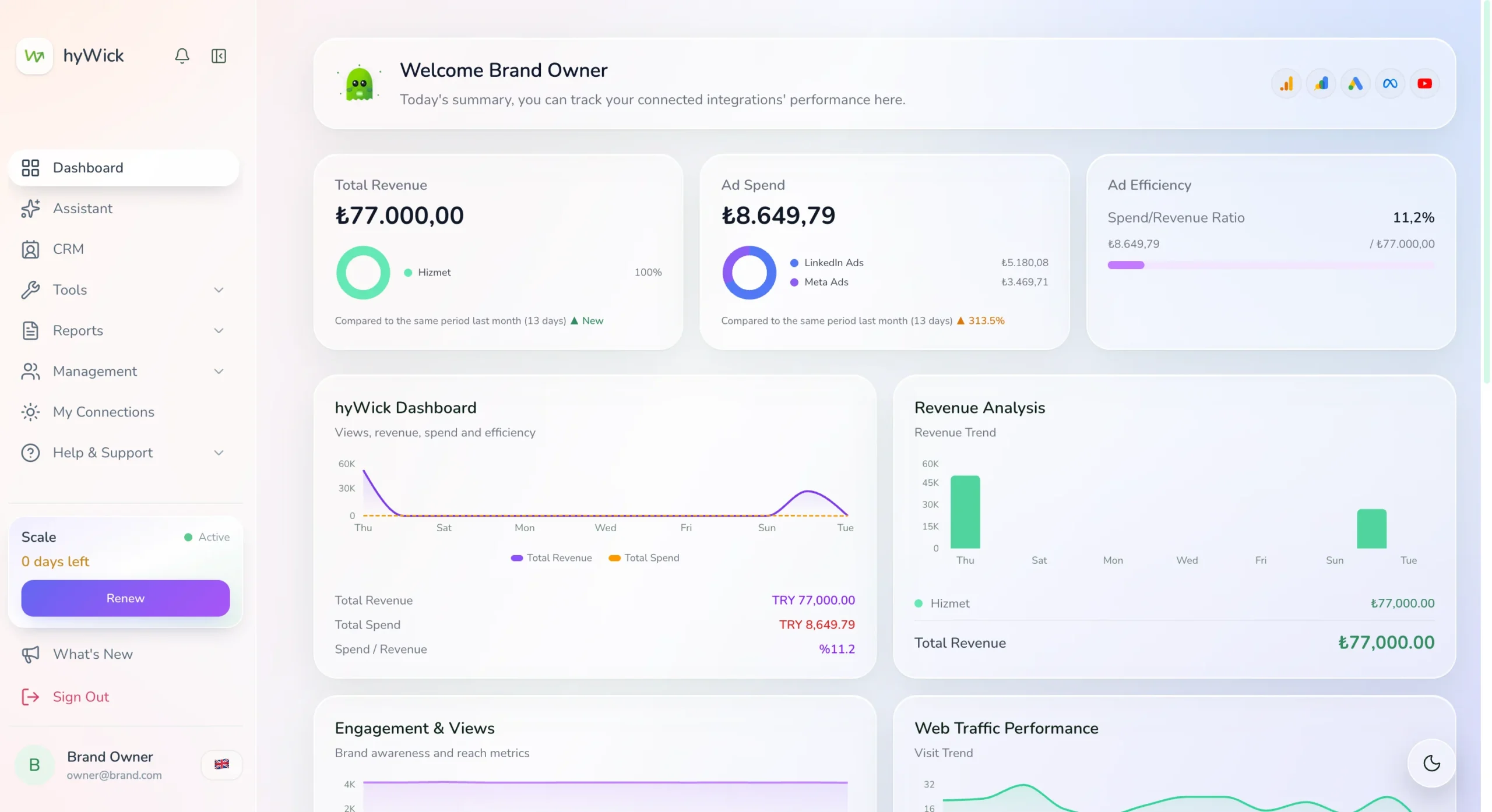This screenshot has height=812, width=1492.
Task: Click the notification bell icon
Action: coord(182,56)
